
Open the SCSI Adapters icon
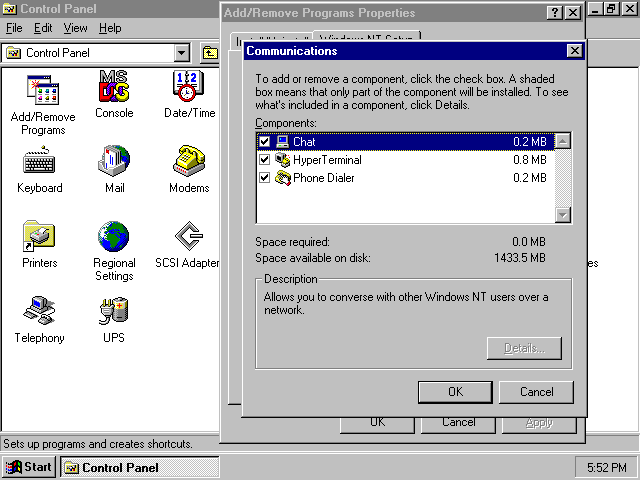[189, 236]
